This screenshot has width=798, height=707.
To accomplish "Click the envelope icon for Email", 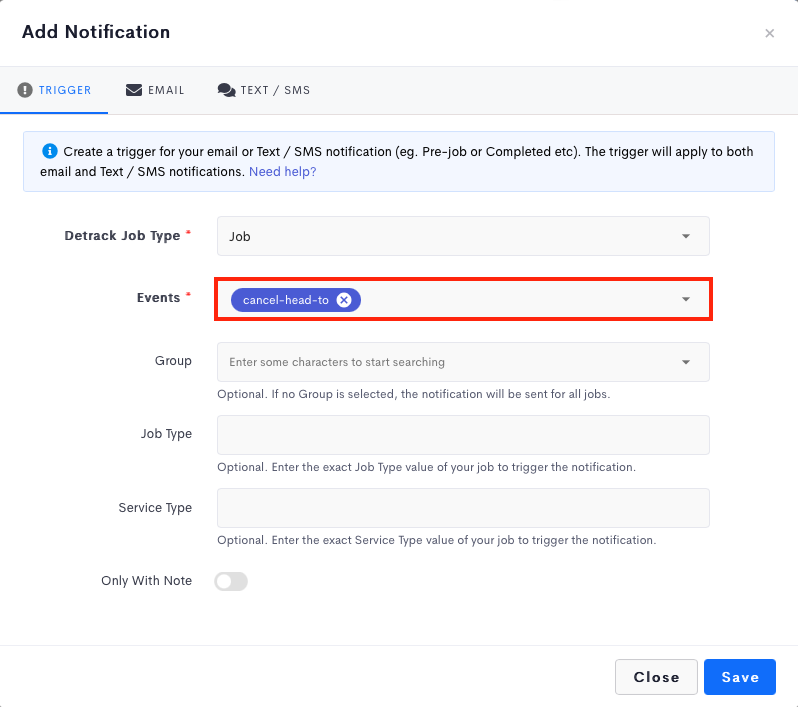I will 134,90.
